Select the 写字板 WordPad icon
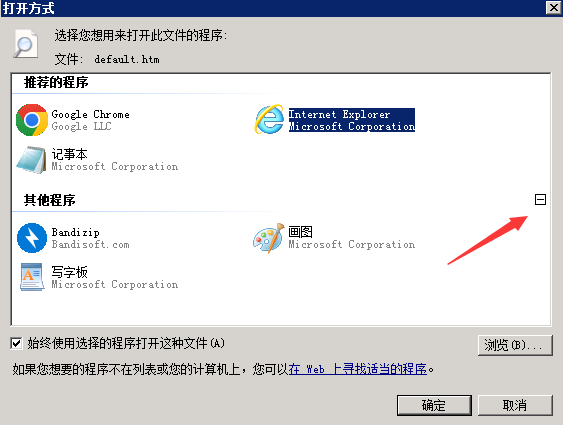 click(32, 277)
